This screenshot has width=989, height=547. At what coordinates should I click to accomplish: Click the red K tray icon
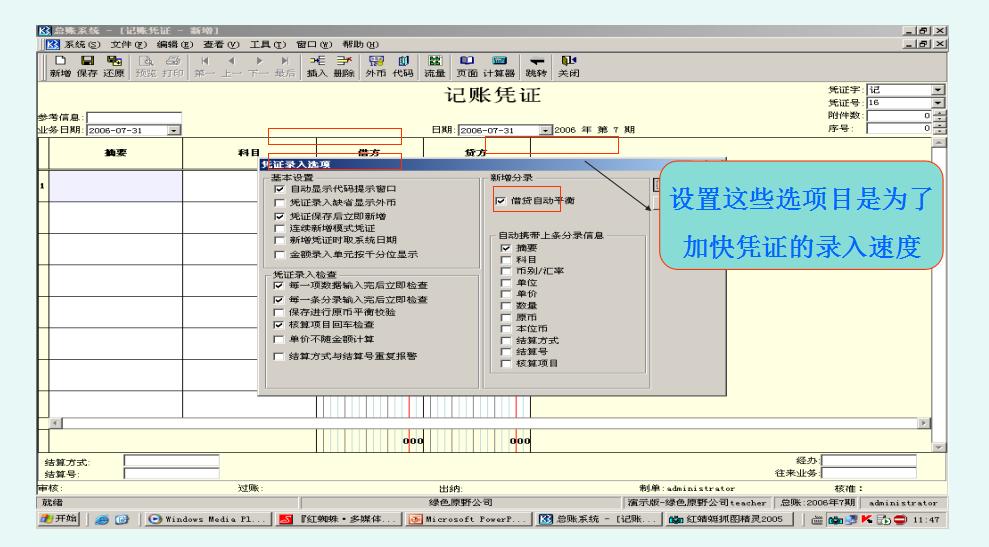(867, 519)
